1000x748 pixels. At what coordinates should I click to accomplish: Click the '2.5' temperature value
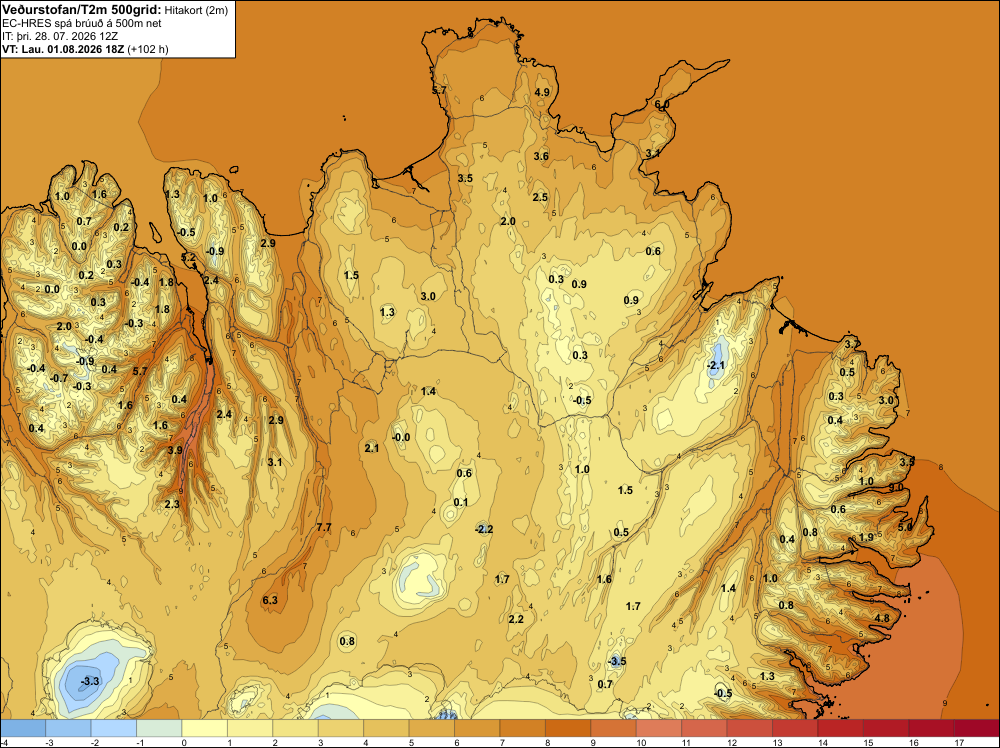click(540, 197)
